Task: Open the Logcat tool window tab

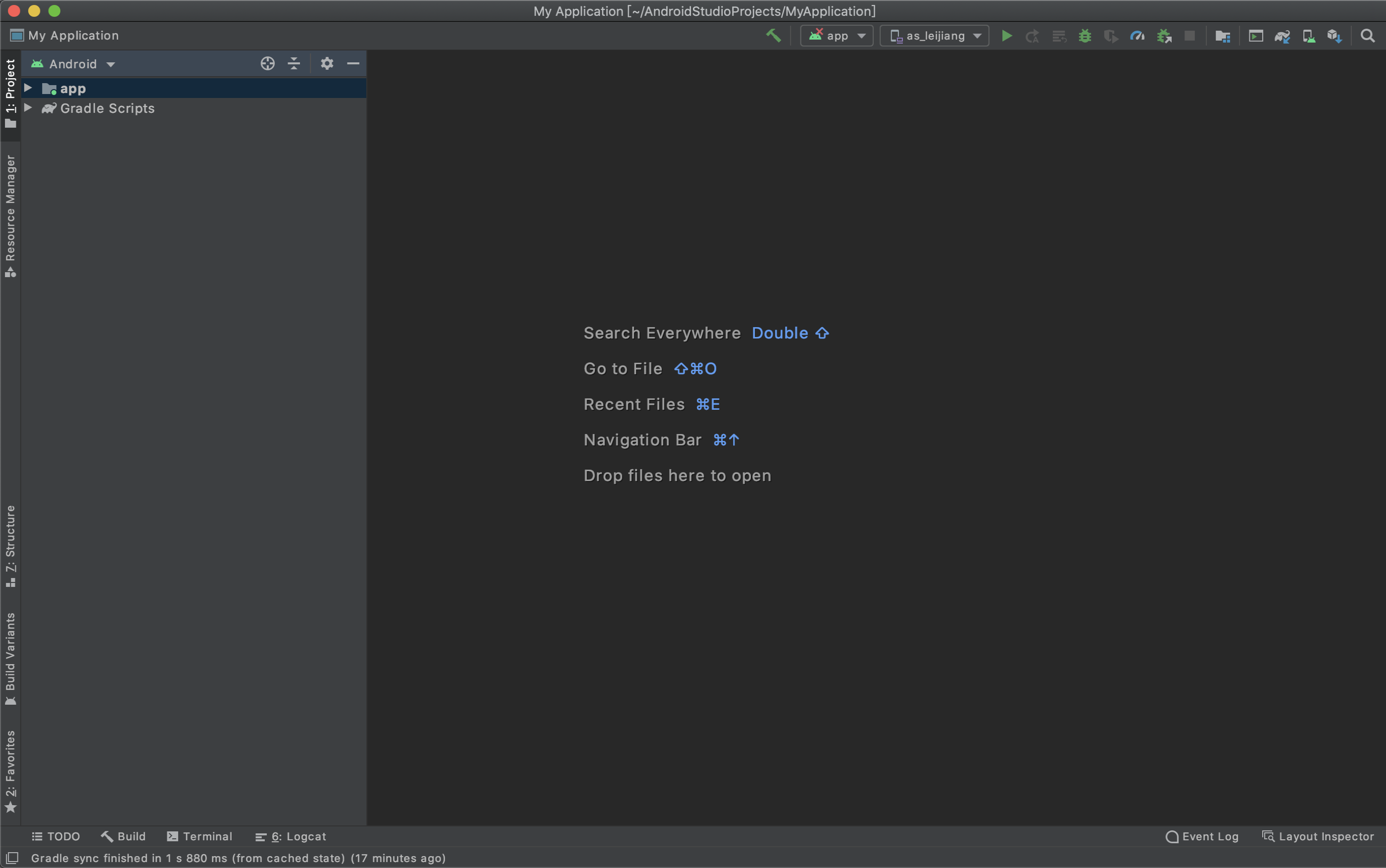Action: (291, 836)
